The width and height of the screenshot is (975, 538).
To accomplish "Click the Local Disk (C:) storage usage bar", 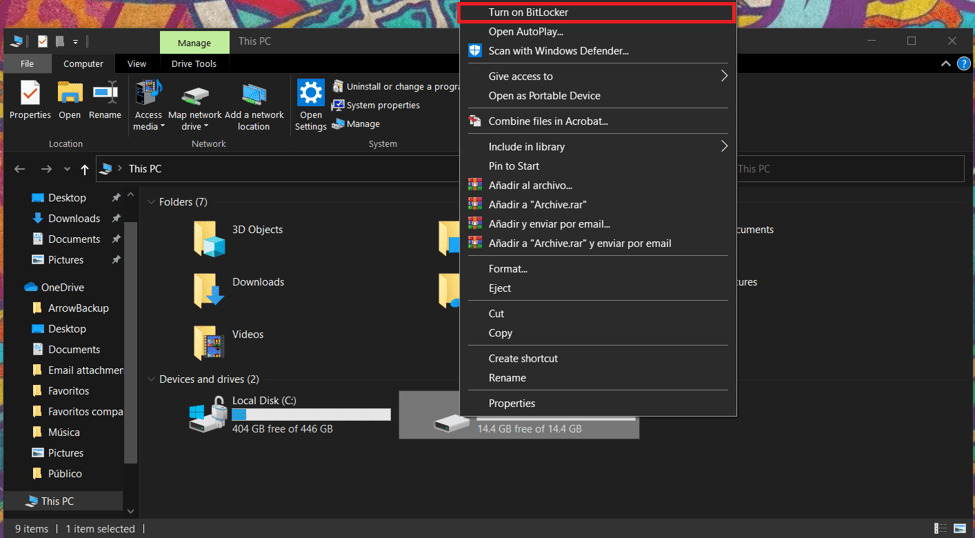I will pos(311,414).
